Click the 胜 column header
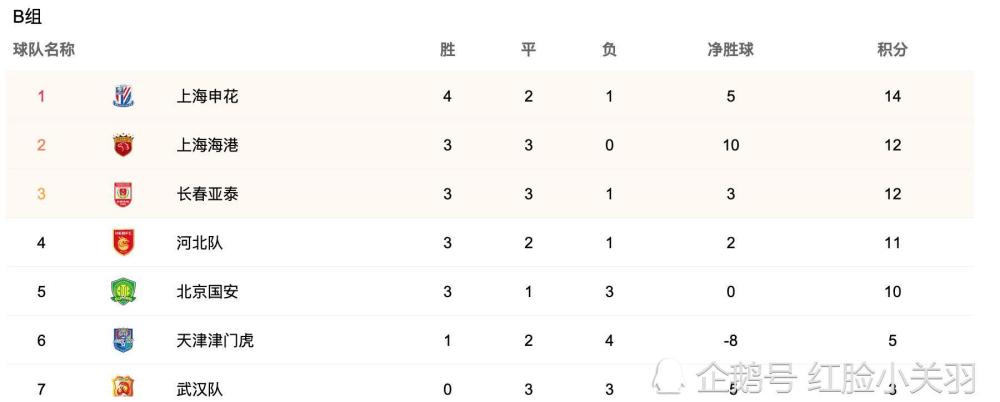Screen dimensions: 1000x402 click(x=448, y=50)
